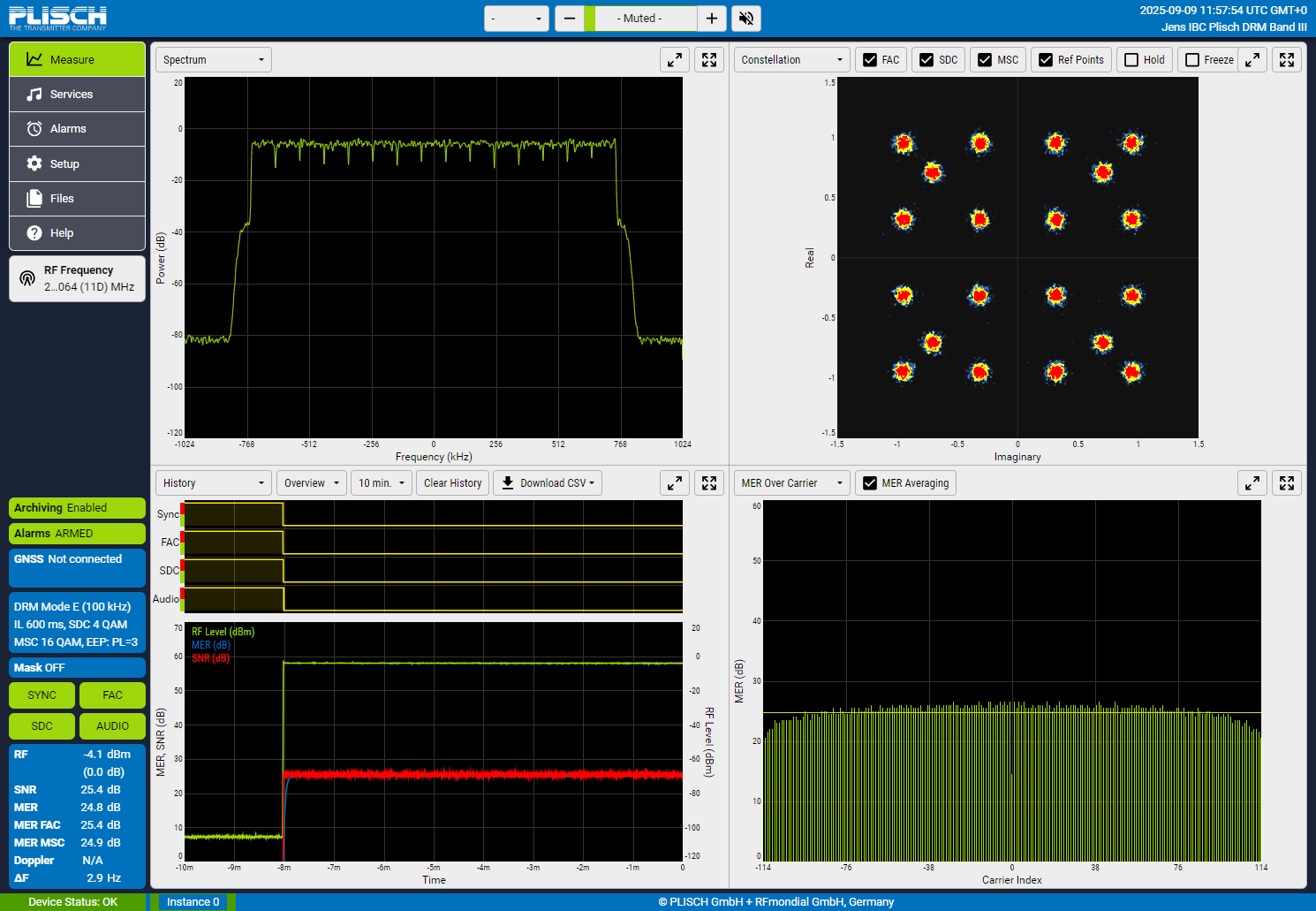Open the Services menu
Image resolution: width=1316 pixels, height=911 pixels.
[x=77, y=95]
